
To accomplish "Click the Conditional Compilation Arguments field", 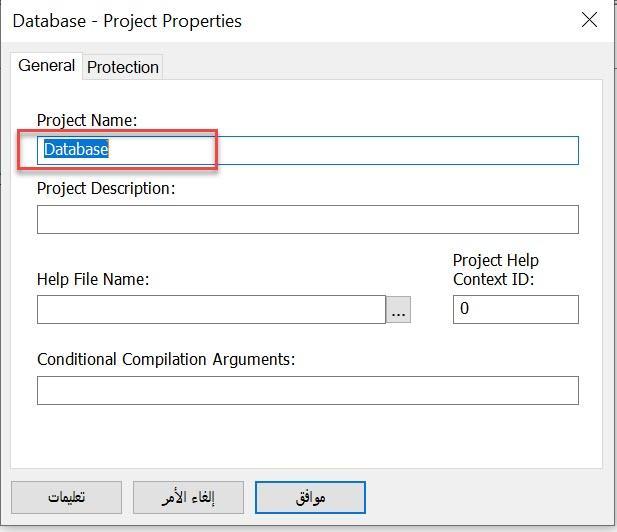I will pos(308,390).
